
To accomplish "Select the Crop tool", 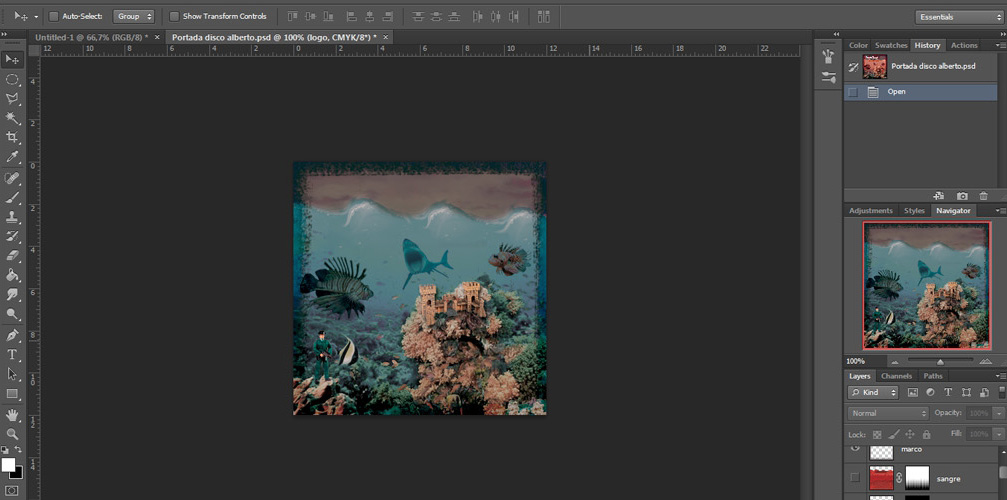I will [x=13, y=138].
